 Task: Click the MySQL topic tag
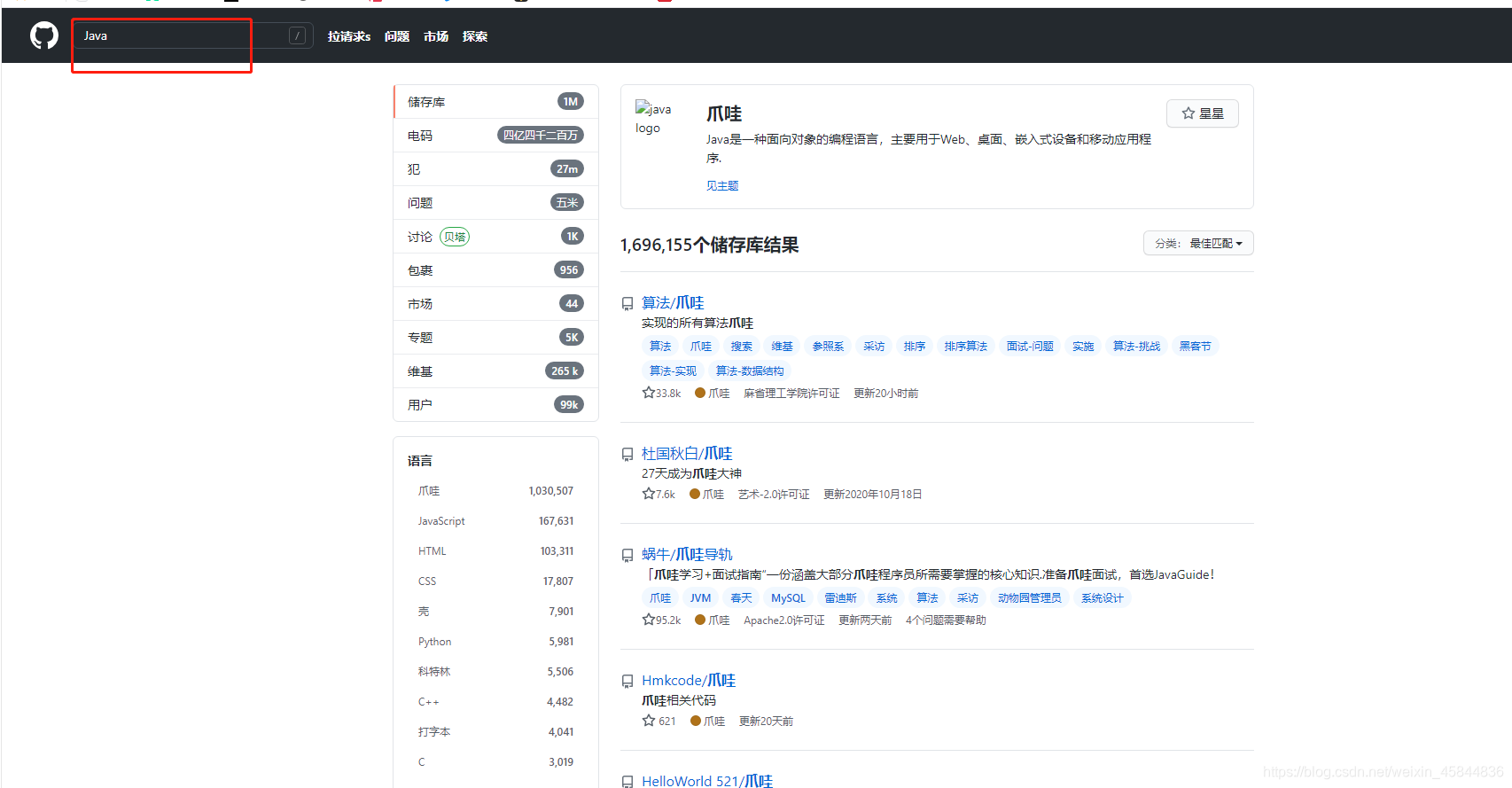click(789, 598)
